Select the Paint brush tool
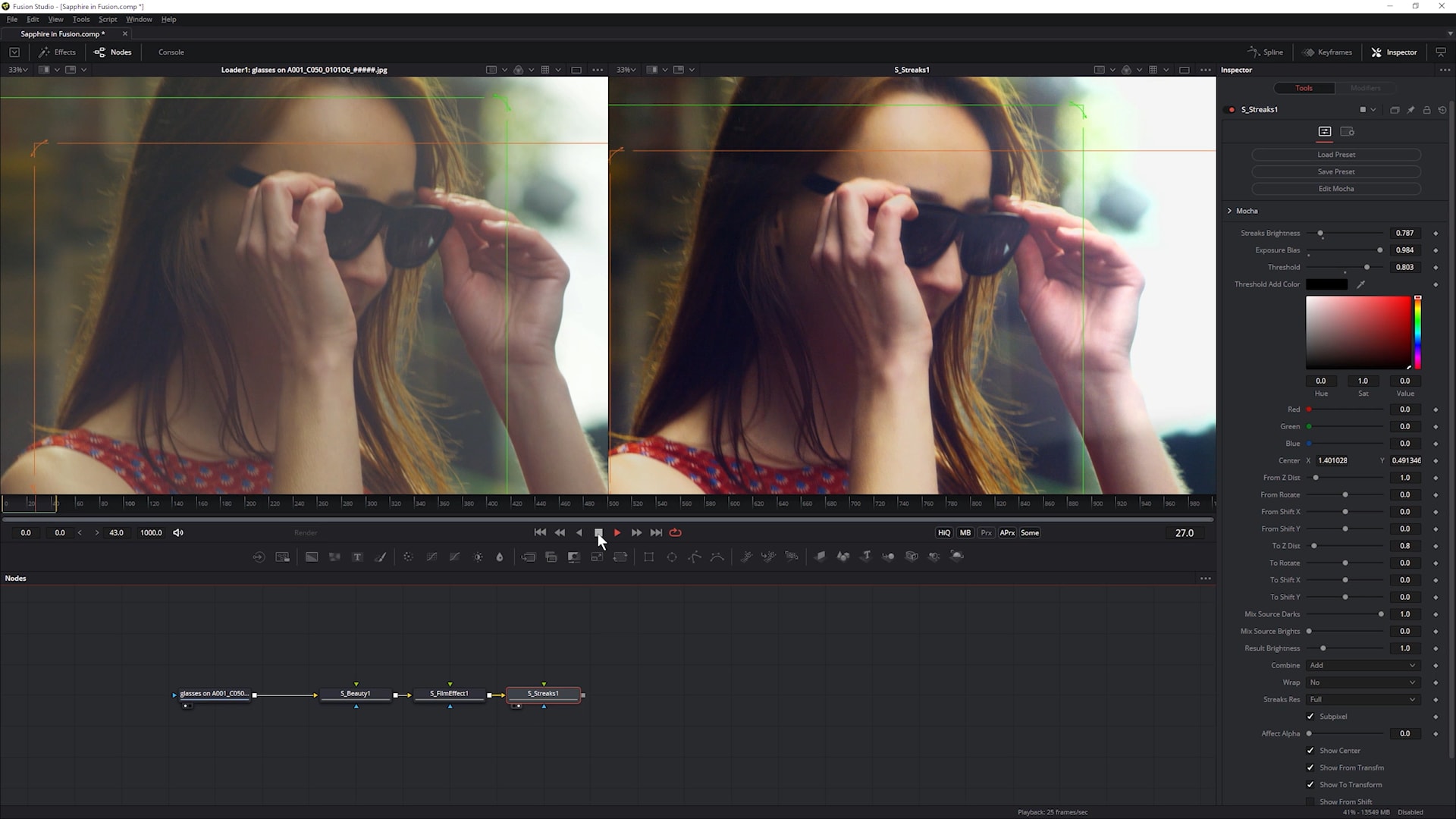The height and width of the screenshot is (819, 1456). click(x=381, y=557)
